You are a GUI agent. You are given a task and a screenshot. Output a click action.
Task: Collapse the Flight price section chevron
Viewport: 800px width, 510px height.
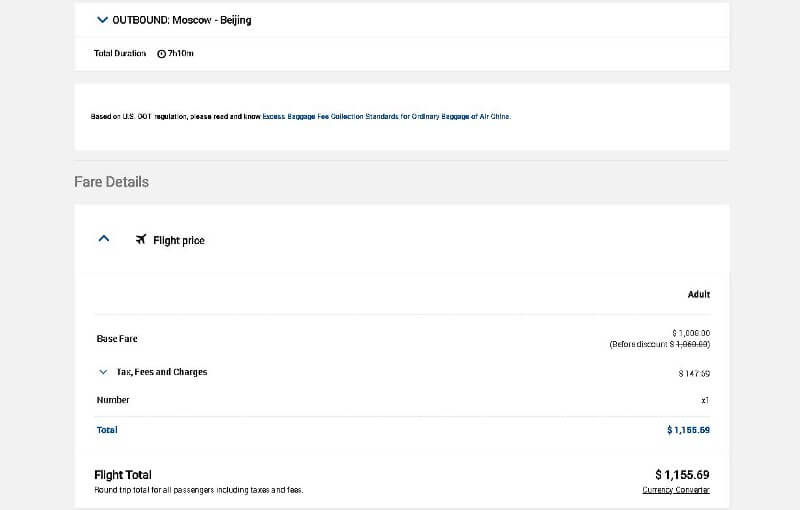(104, 238)
